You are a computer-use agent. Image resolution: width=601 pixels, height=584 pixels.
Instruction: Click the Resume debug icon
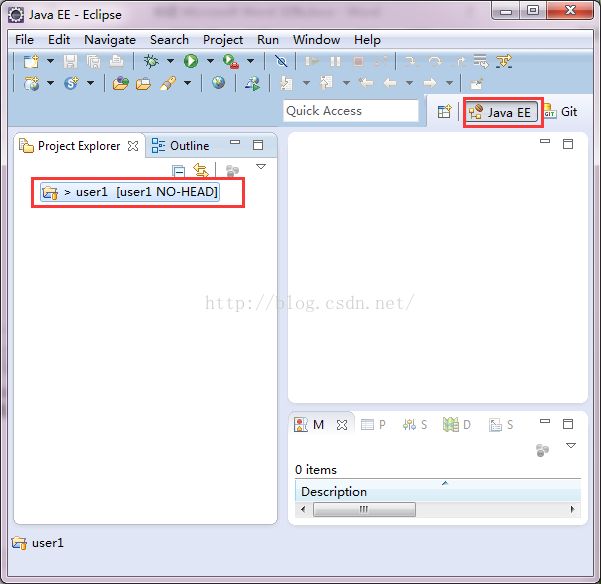click(x=312, y=61)
